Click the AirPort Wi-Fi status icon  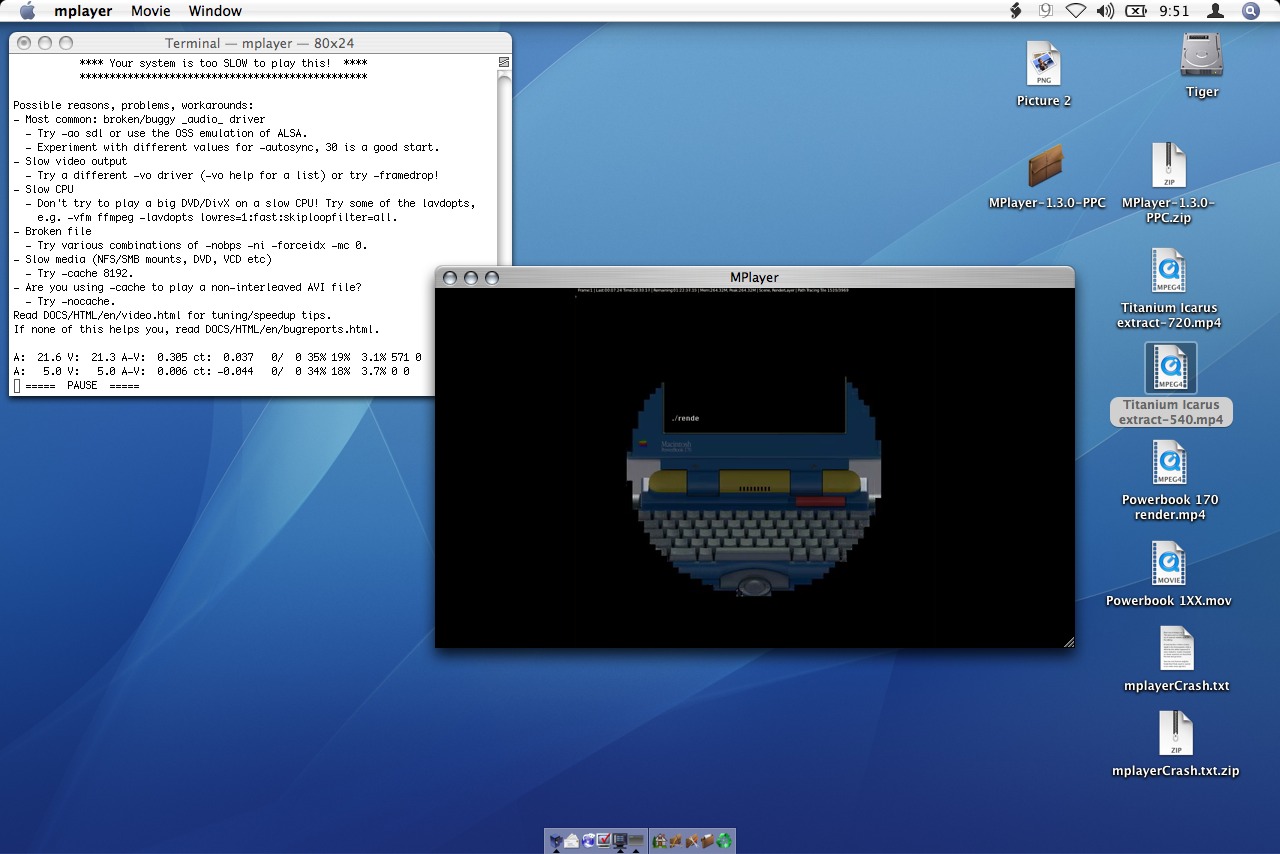(x=1075, y=11)
